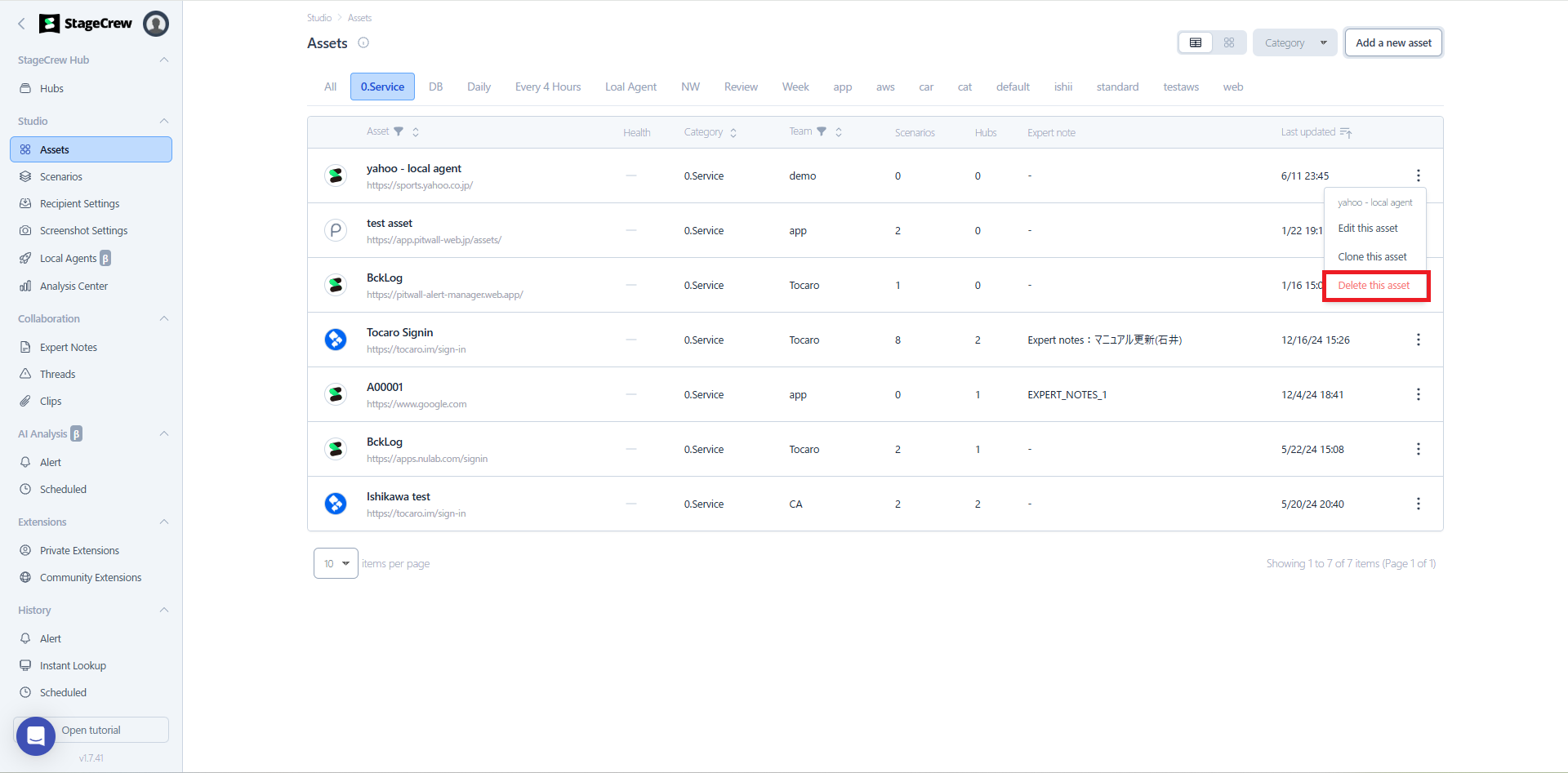Screen dimensions: 1568x773
Task: Open the Tocaro sign-in URL link
Action: 416,349
